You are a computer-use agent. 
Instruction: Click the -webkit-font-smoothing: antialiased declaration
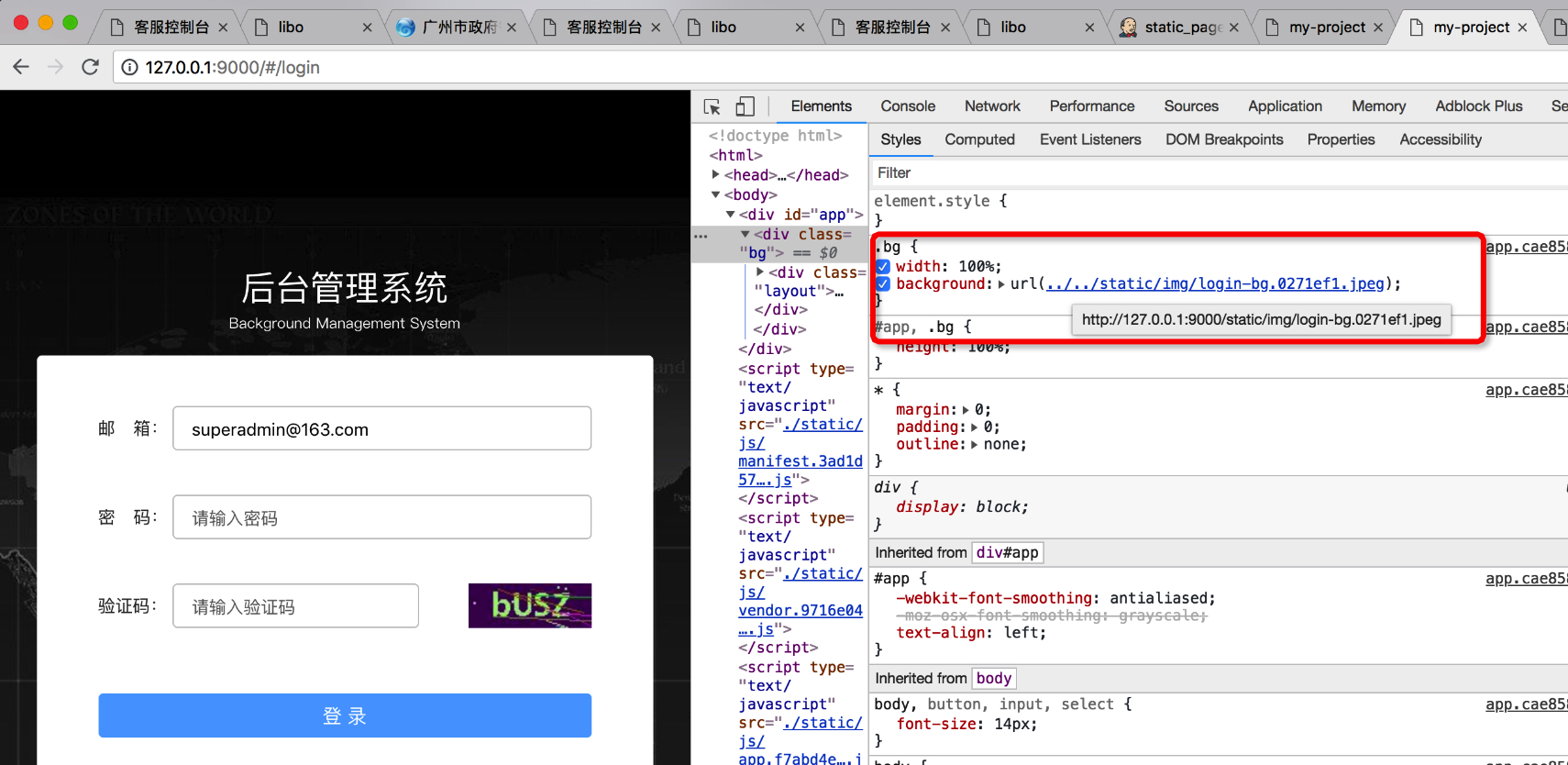[x=1055, y=599]
